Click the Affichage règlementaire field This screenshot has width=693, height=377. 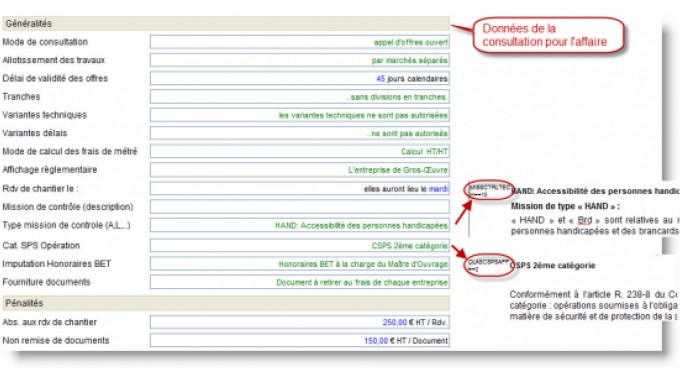300,170
